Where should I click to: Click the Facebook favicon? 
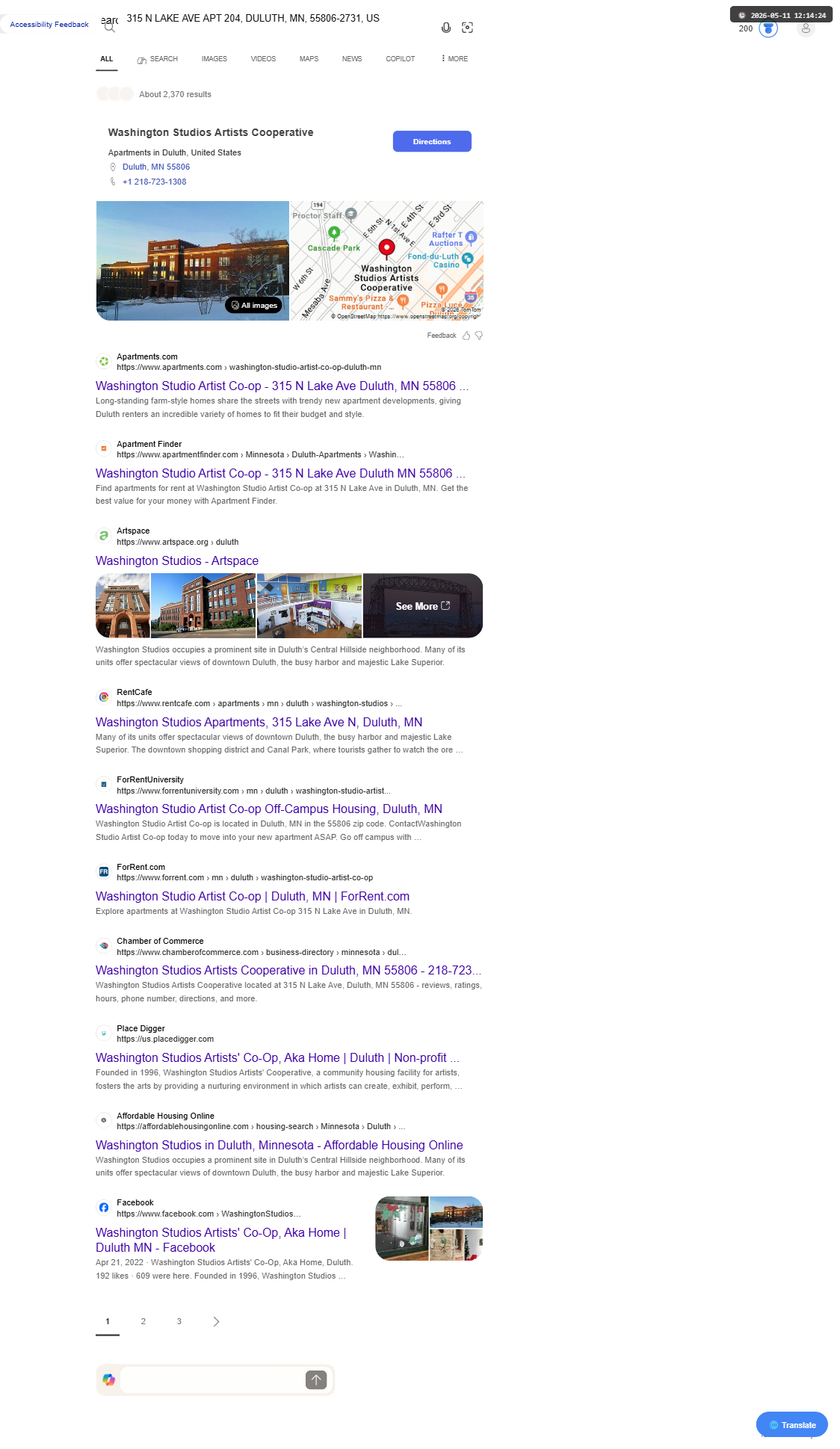(104, 1208)
